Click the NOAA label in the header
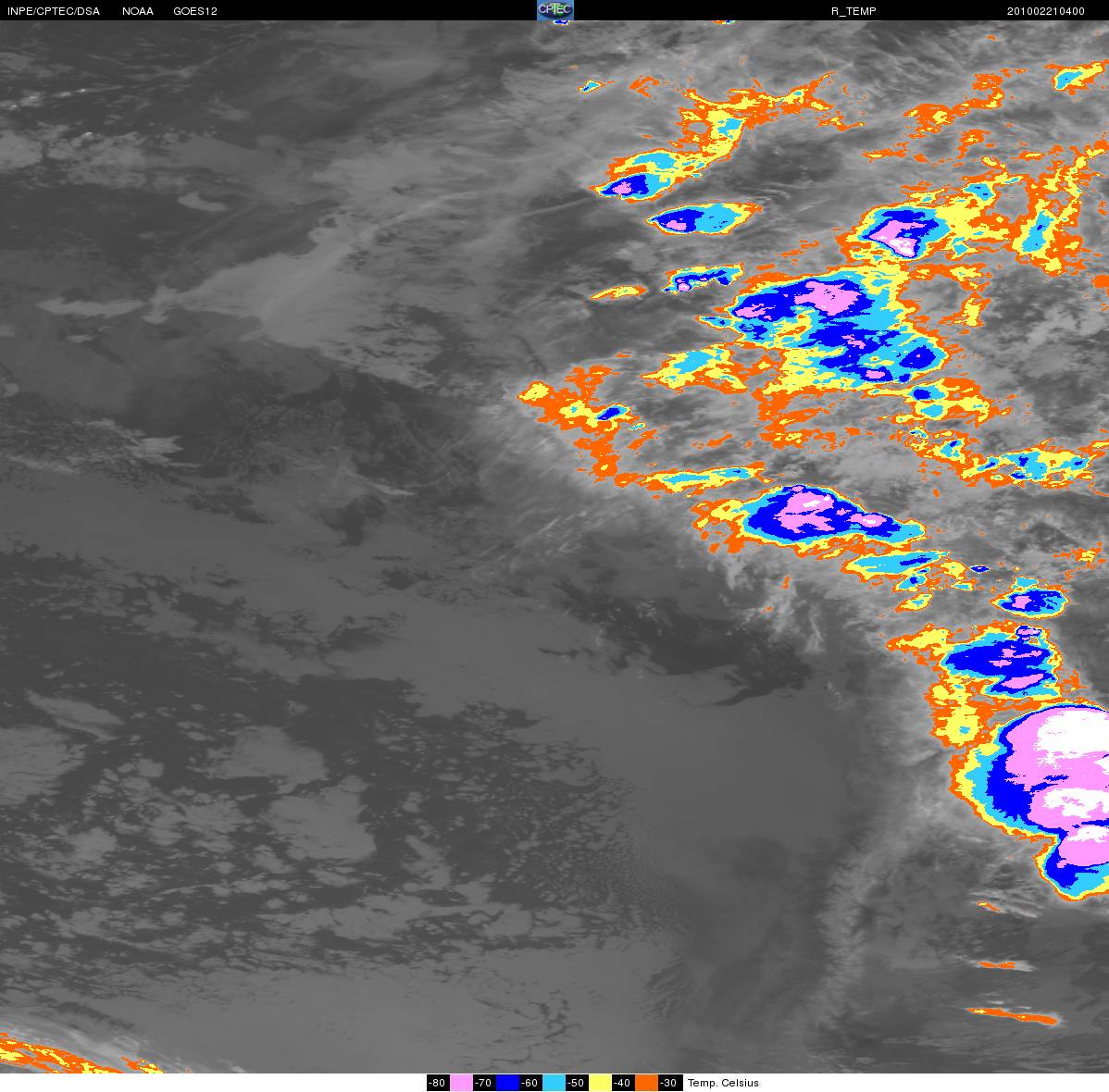 pyautogui.click(x=138, y=11)
